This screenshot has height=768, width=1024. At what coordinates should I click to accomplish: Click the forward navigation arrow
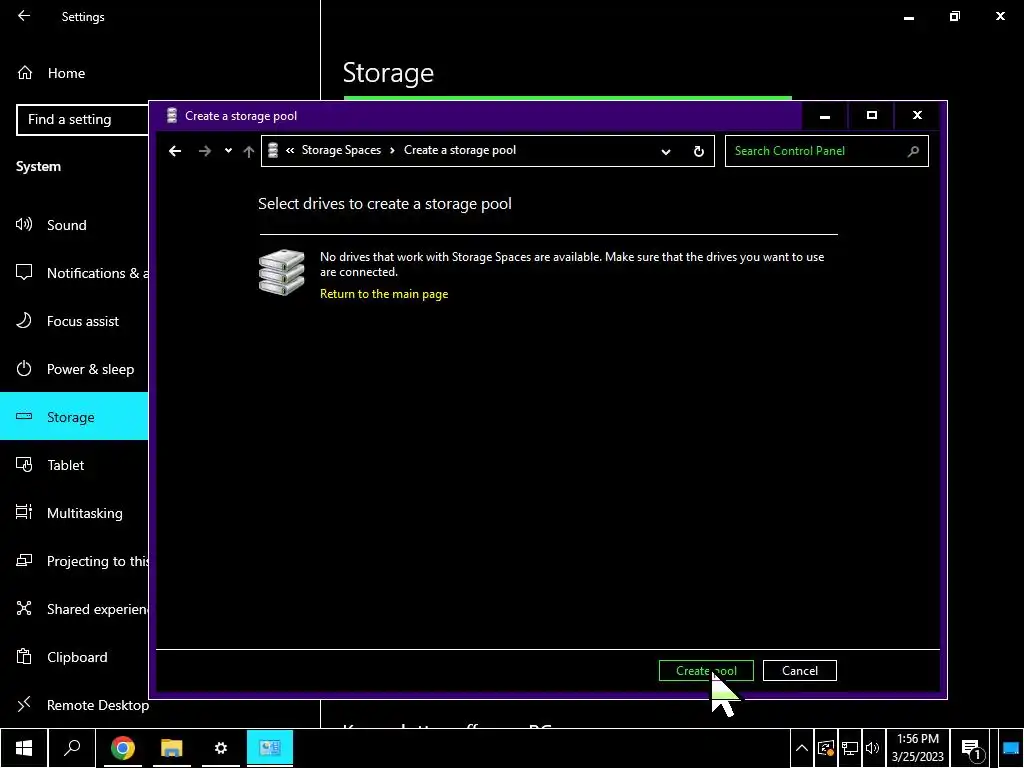pos(204,151)
